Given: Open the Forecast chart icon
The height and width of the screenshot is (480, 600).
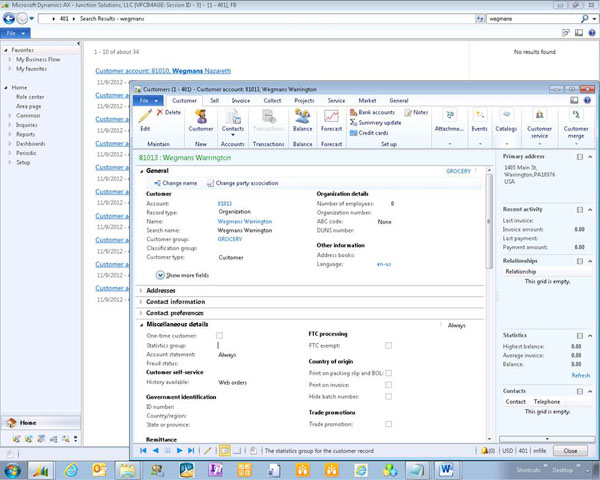Looking at the screenshot, I should pos(331,116).
